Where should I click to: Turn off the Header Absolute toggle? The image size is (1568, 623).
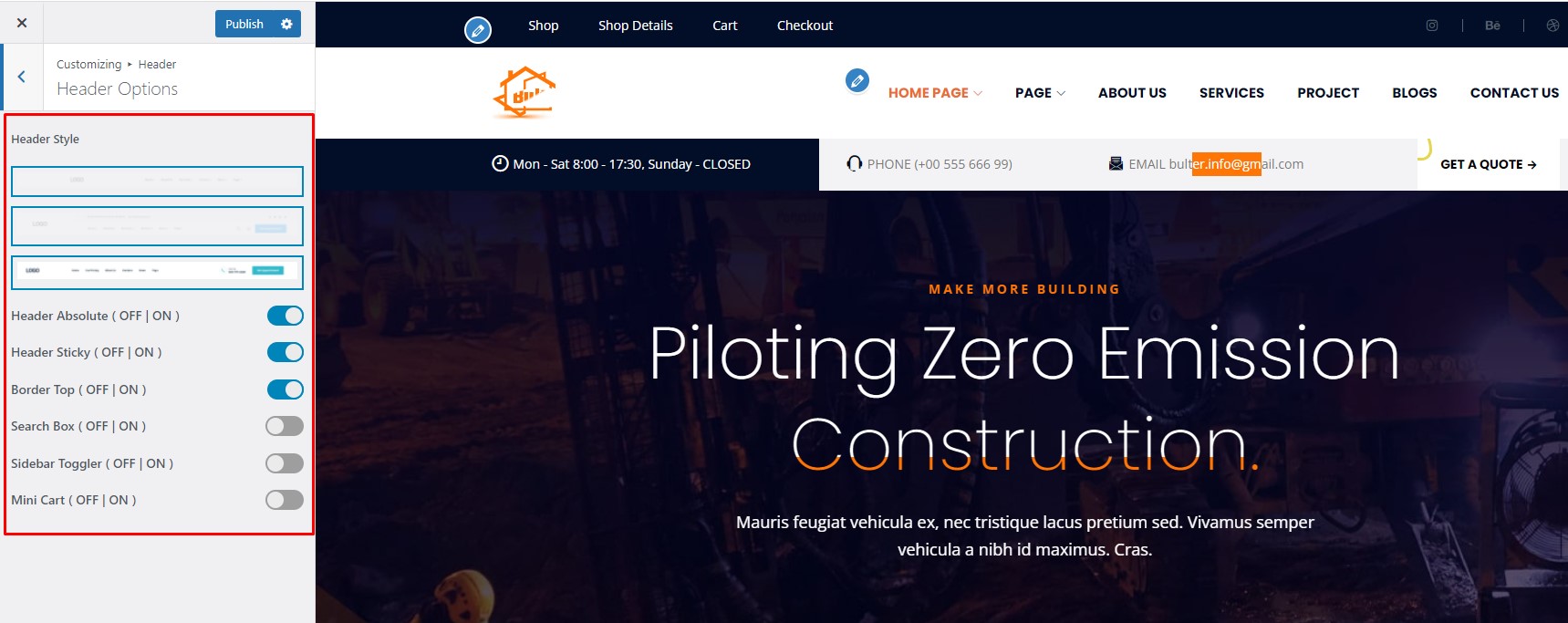(x=285, y=316)
